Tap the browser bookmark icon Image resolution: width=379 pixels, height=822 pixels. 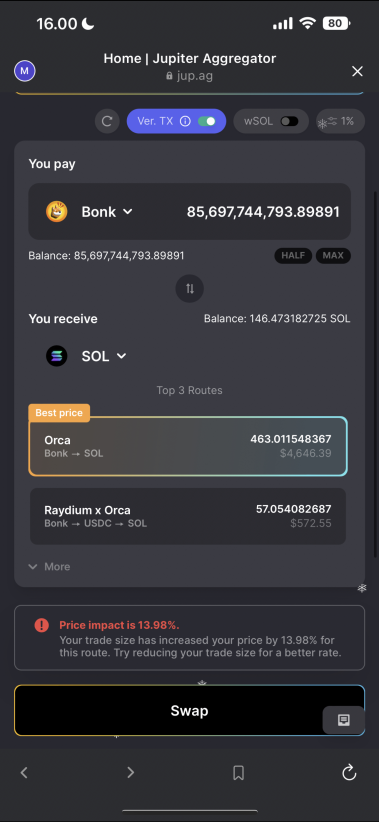tap(239, 773)
